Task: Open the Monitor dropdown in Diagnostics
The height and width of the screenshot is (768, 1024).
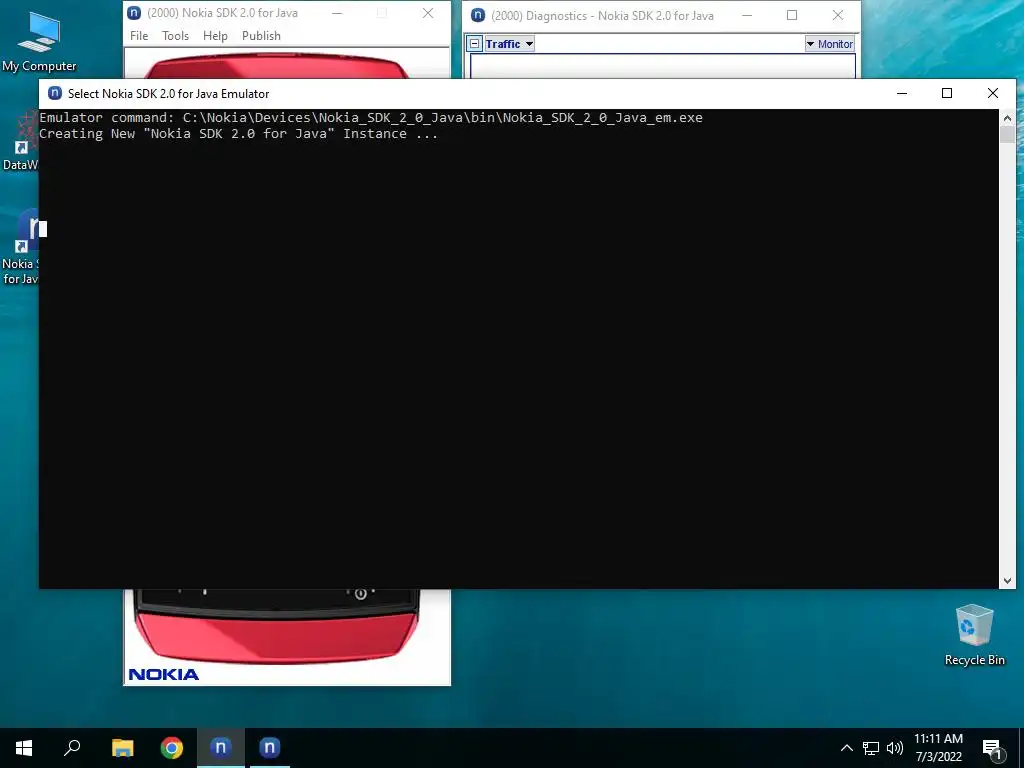Action: (x=829, y=44)
